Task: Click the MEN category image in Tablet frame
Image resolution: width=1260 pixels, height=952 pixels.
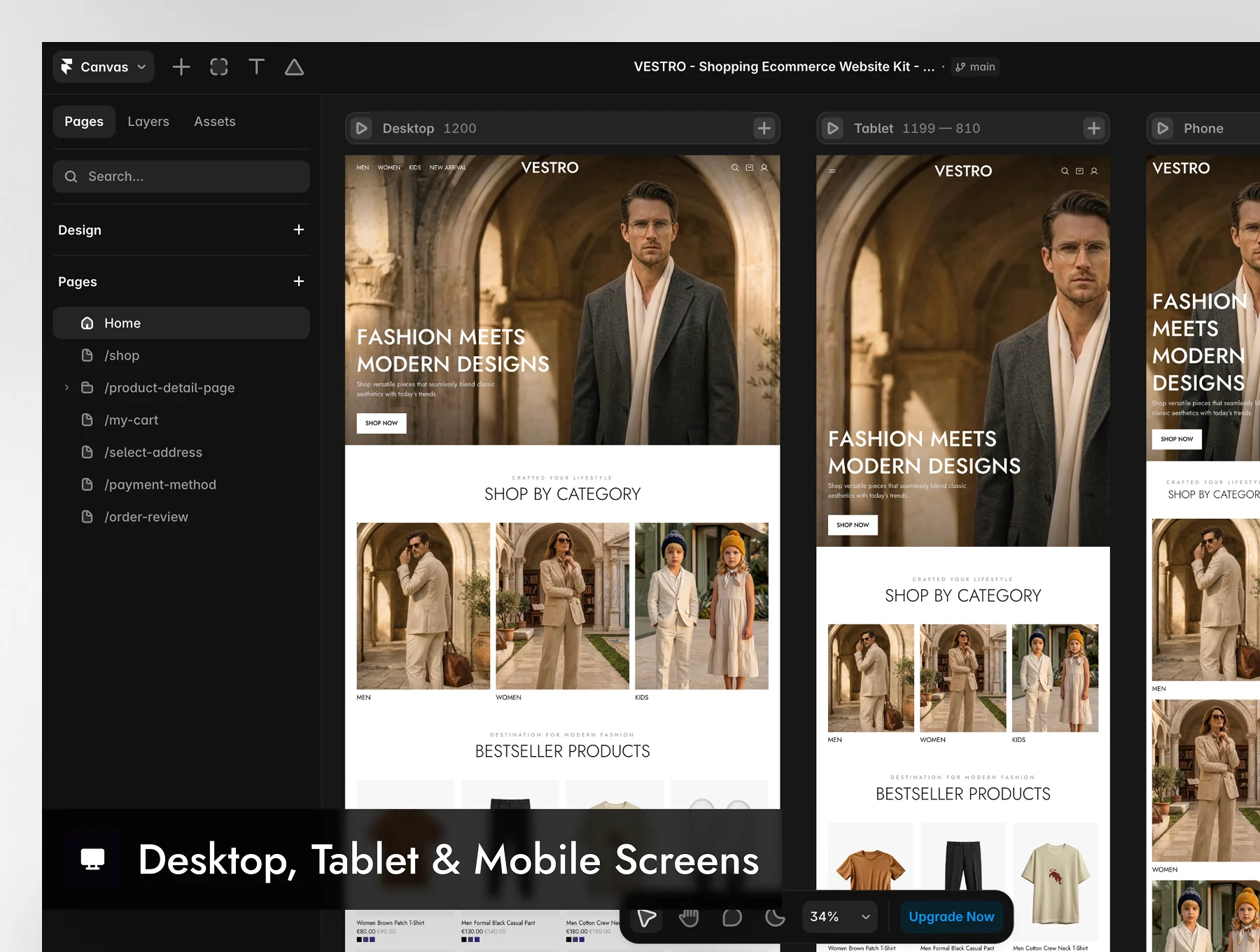Action: tap(871, 678)
